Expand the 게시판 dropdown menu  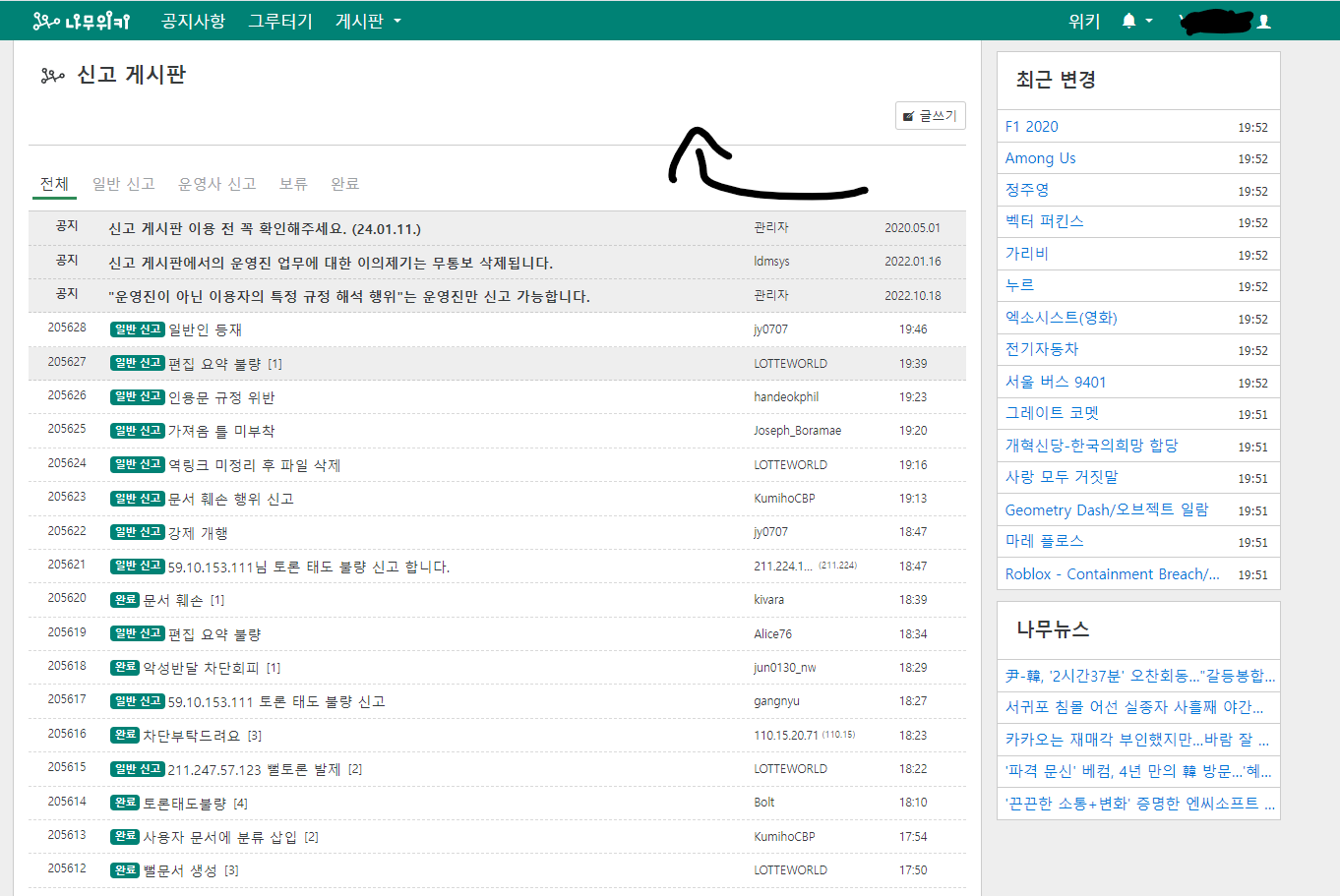pos(368,21)
